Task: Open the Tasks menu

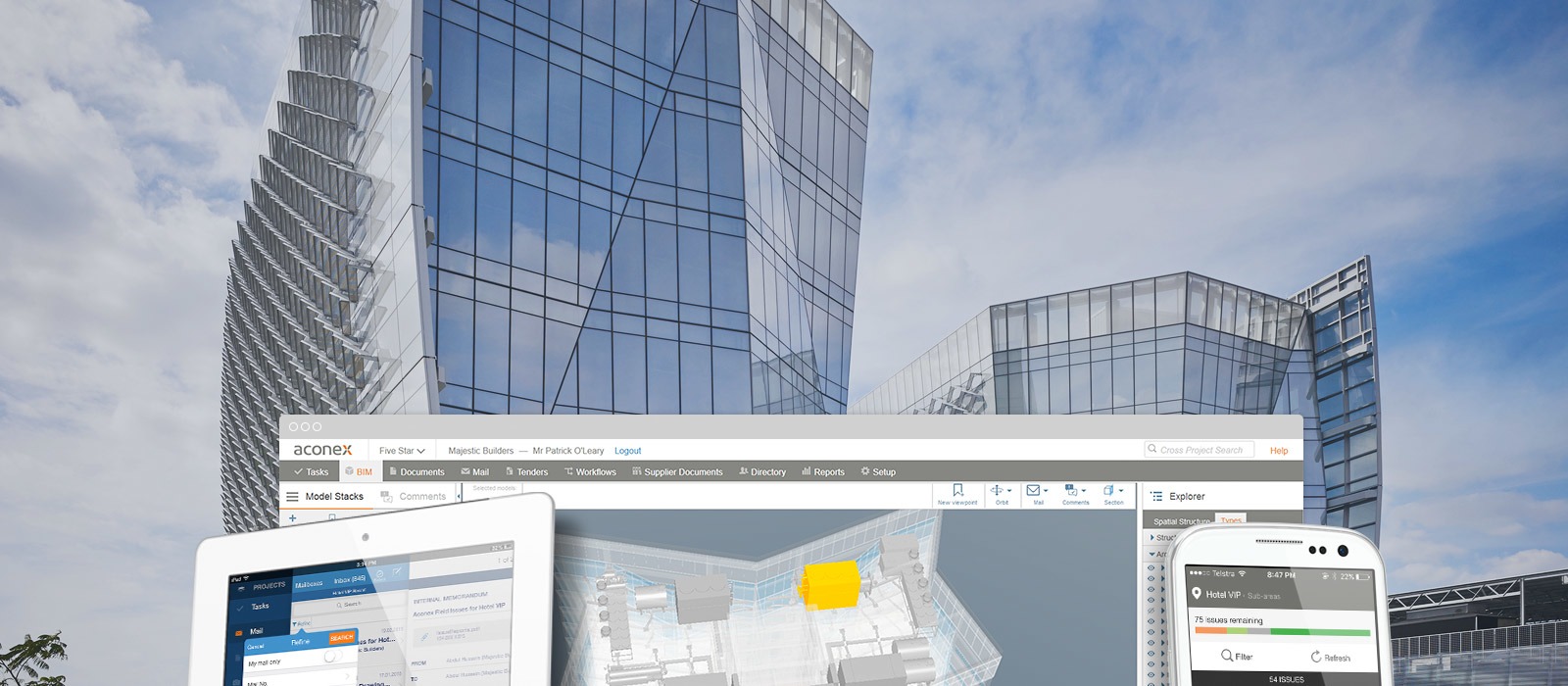Action: coord(312,471)
